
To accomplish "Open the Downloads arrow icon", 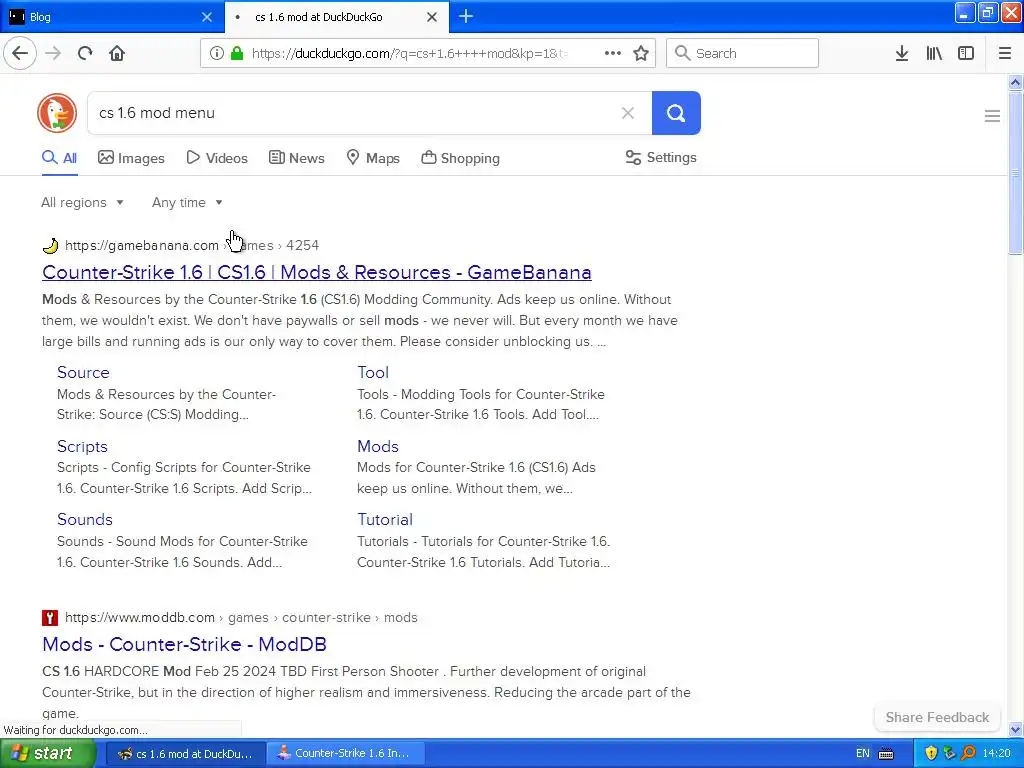I will coord(902,53).
